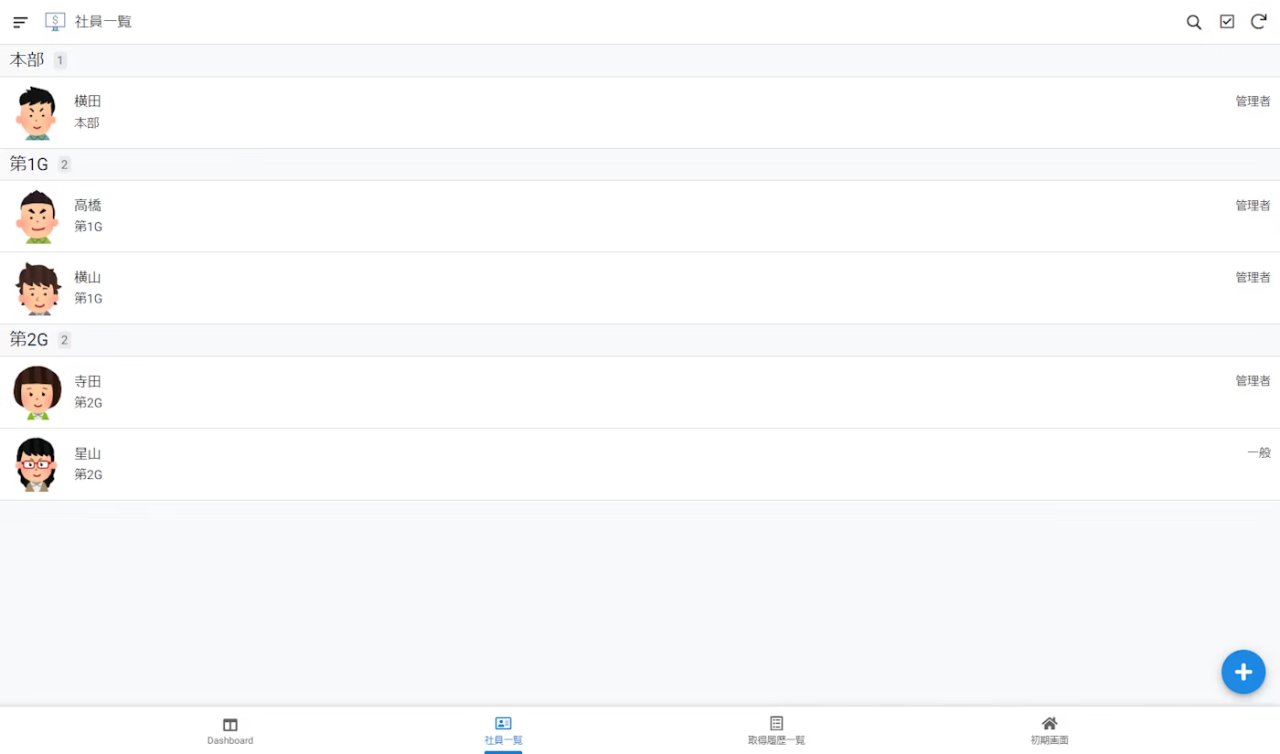Select the 社員一覧 bottom tab
This screenshot has width=1280, height=754.
click(503, 731)
